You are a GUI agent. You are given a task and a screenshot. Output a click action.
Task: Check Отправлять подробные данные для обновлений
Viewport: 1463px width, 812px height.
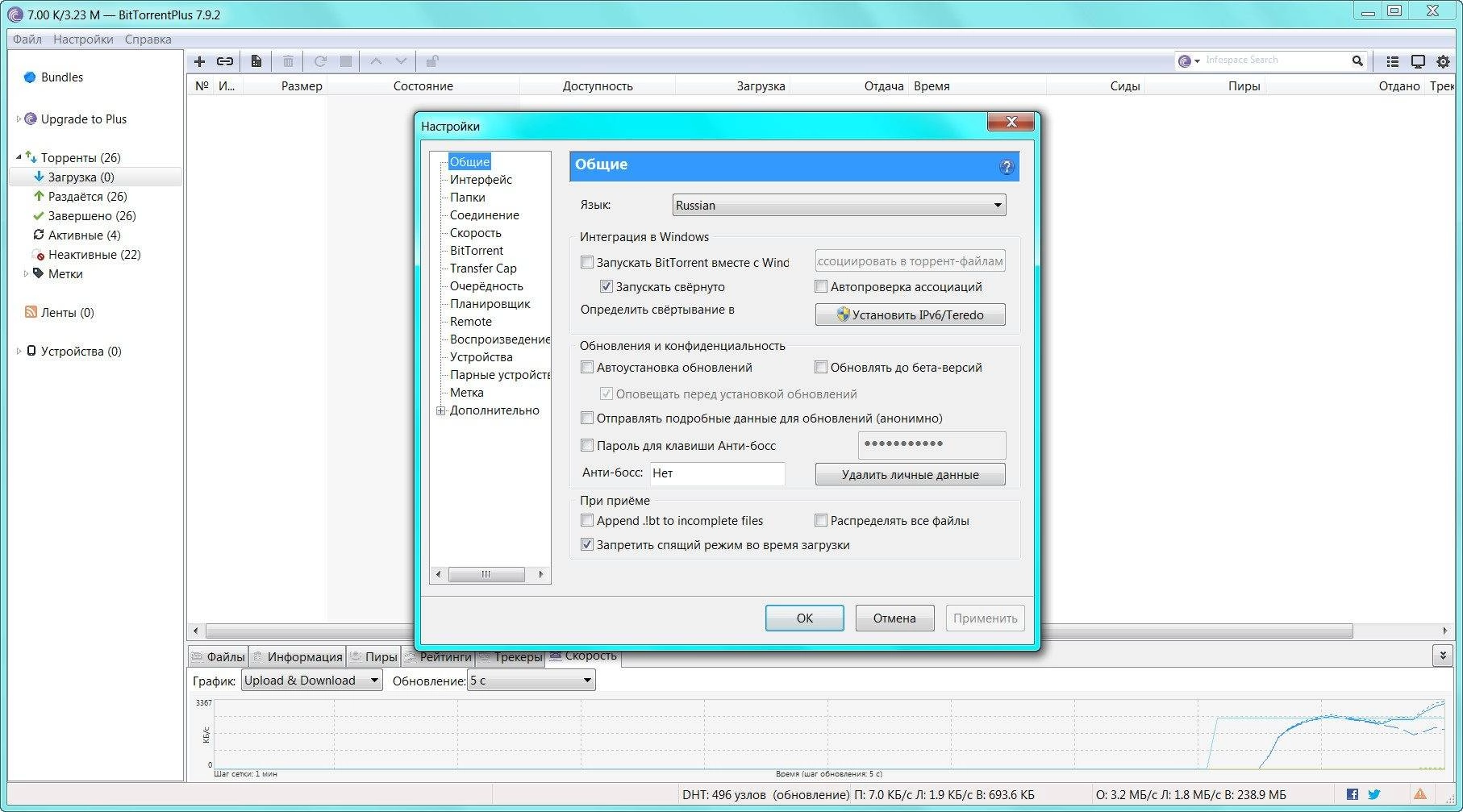[x=587, y=418]
